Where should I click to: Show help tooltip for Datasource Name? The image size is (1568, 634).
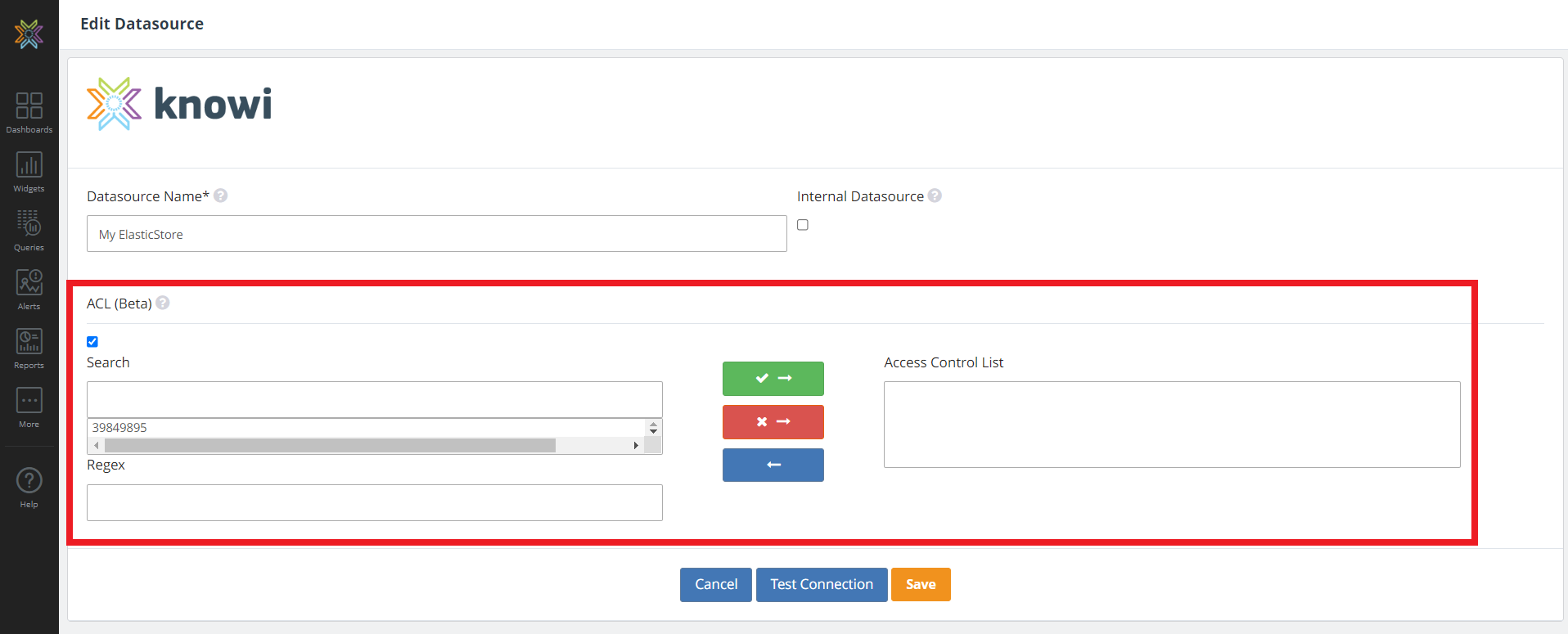221,196
